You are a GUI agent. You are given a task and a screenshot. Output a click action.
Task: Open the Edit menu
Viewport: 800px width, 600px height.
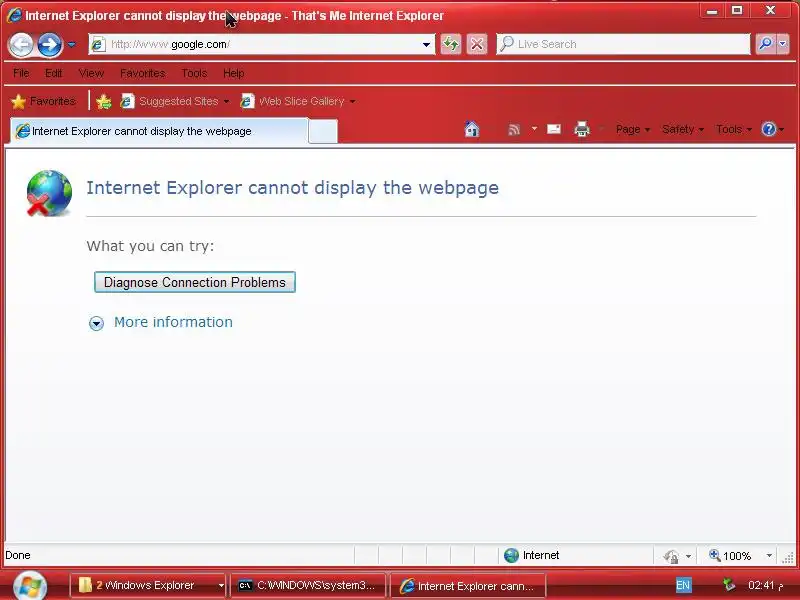[x=54, y=73]
